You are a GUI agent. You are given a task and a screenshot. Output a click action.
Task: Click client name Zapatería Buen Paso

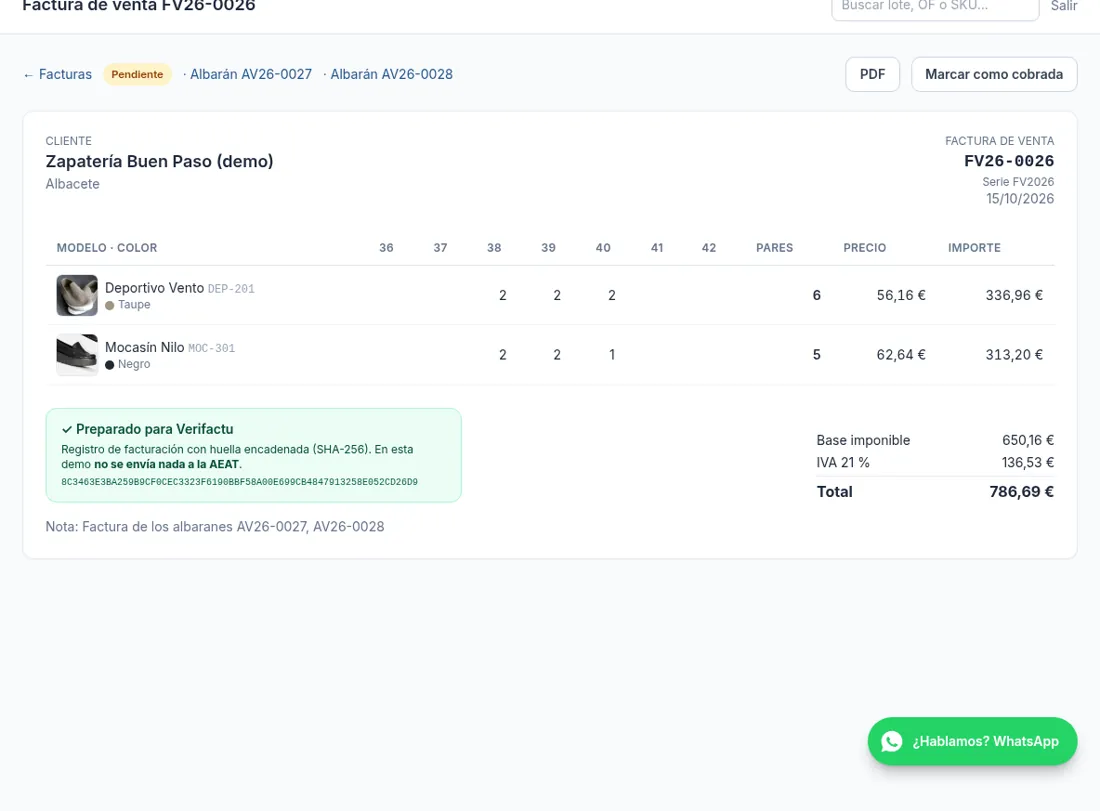pyautogui.click(x=159, y=161)
